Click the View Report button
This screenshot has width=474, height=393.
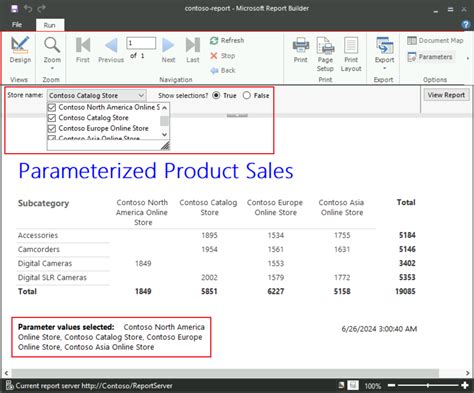pos(446,95)
